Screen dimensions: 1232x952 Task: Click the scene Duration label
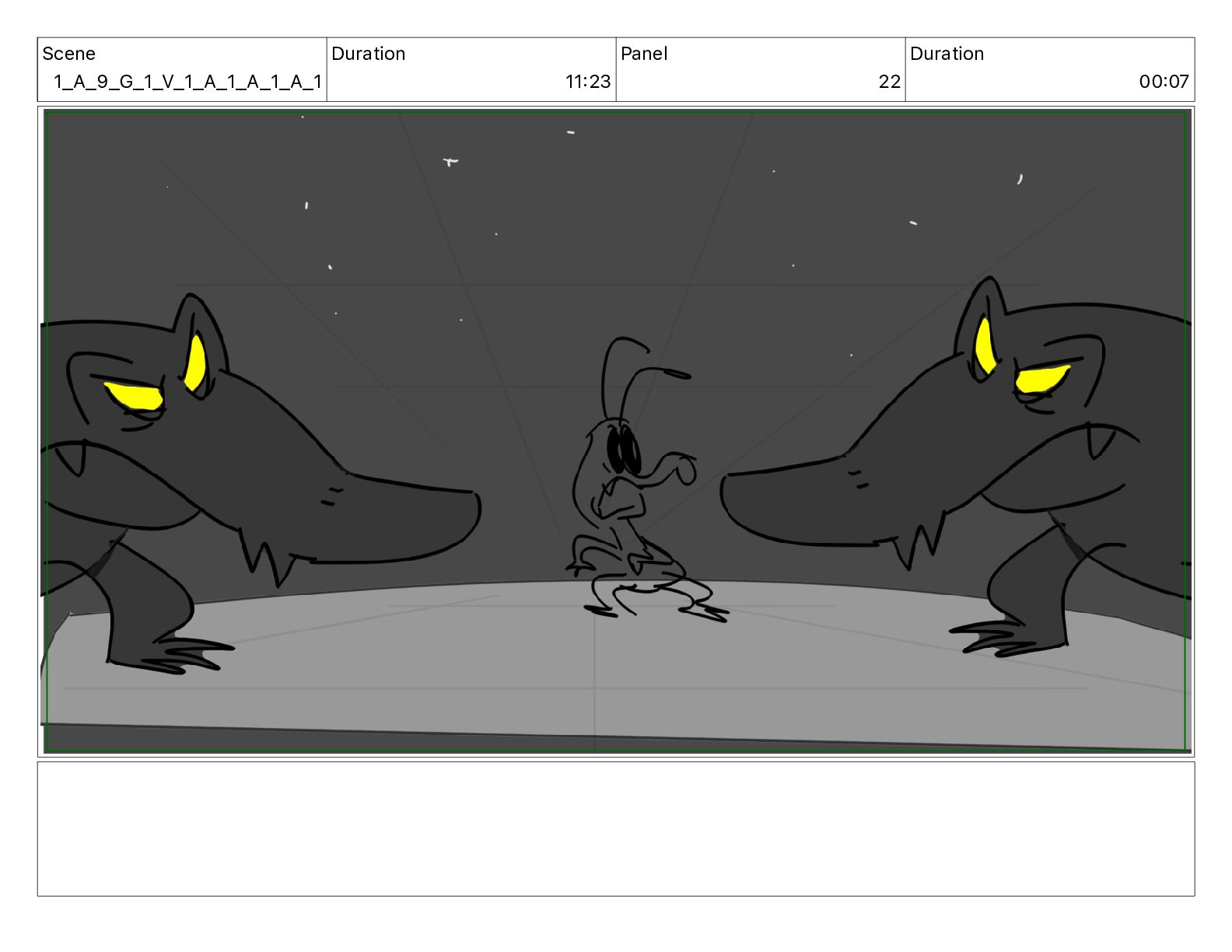point(368,54)
